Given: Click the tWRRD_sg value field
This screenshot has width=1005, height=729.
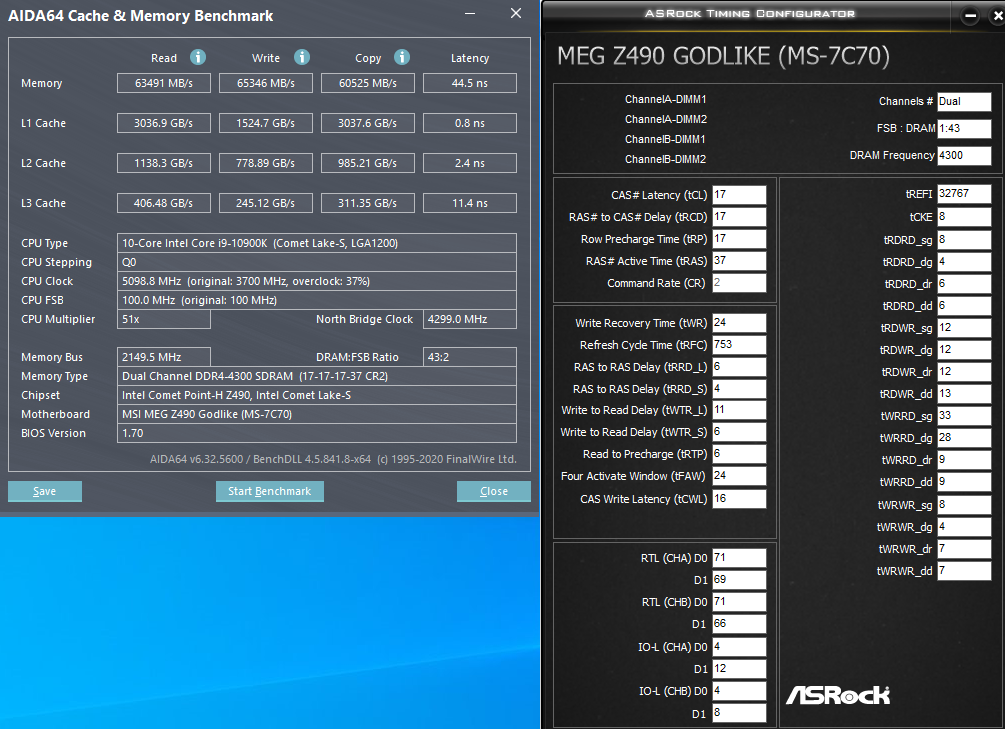Looking at the screenshot, I should click(964, 415).
